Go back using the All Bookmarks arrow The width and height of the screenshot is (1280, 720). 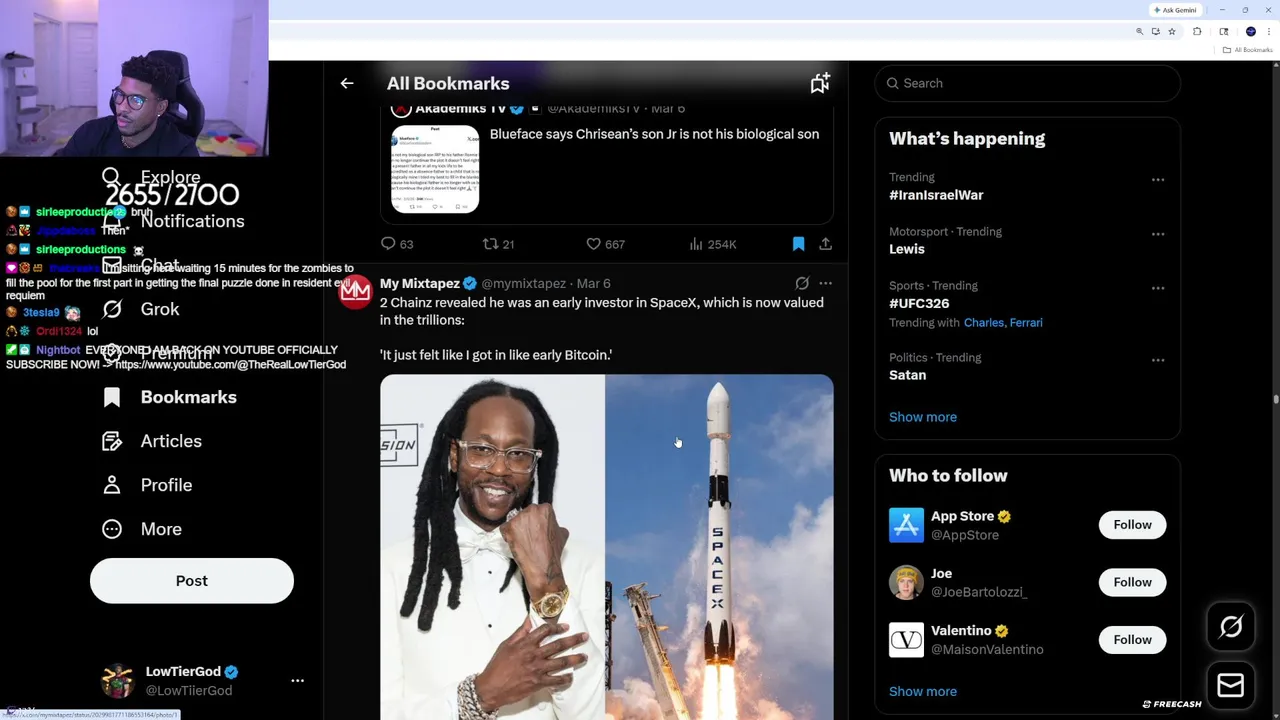[x=347, y=84]
